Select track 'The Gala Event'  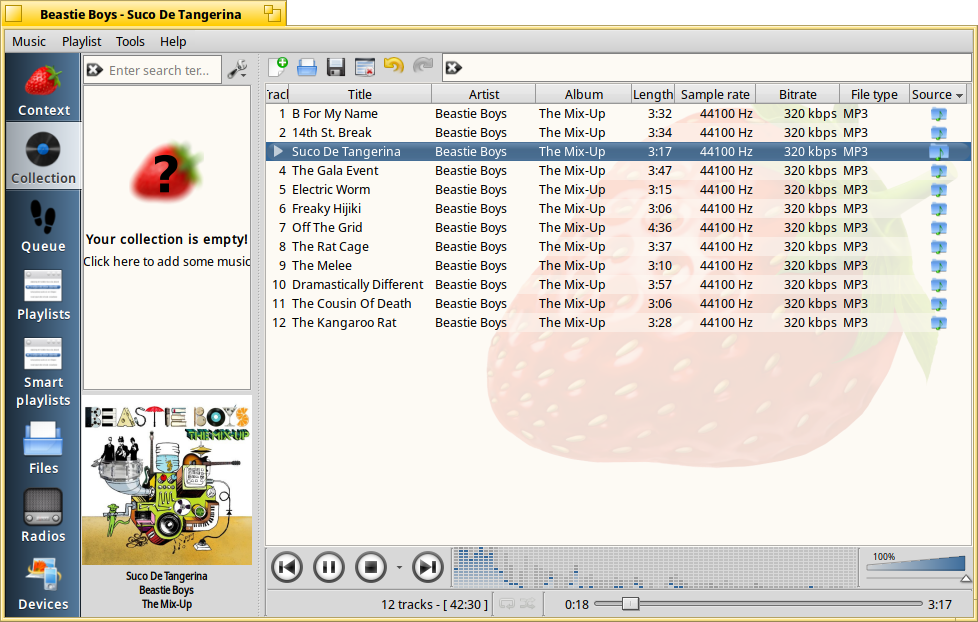click(x=617, y=170)
